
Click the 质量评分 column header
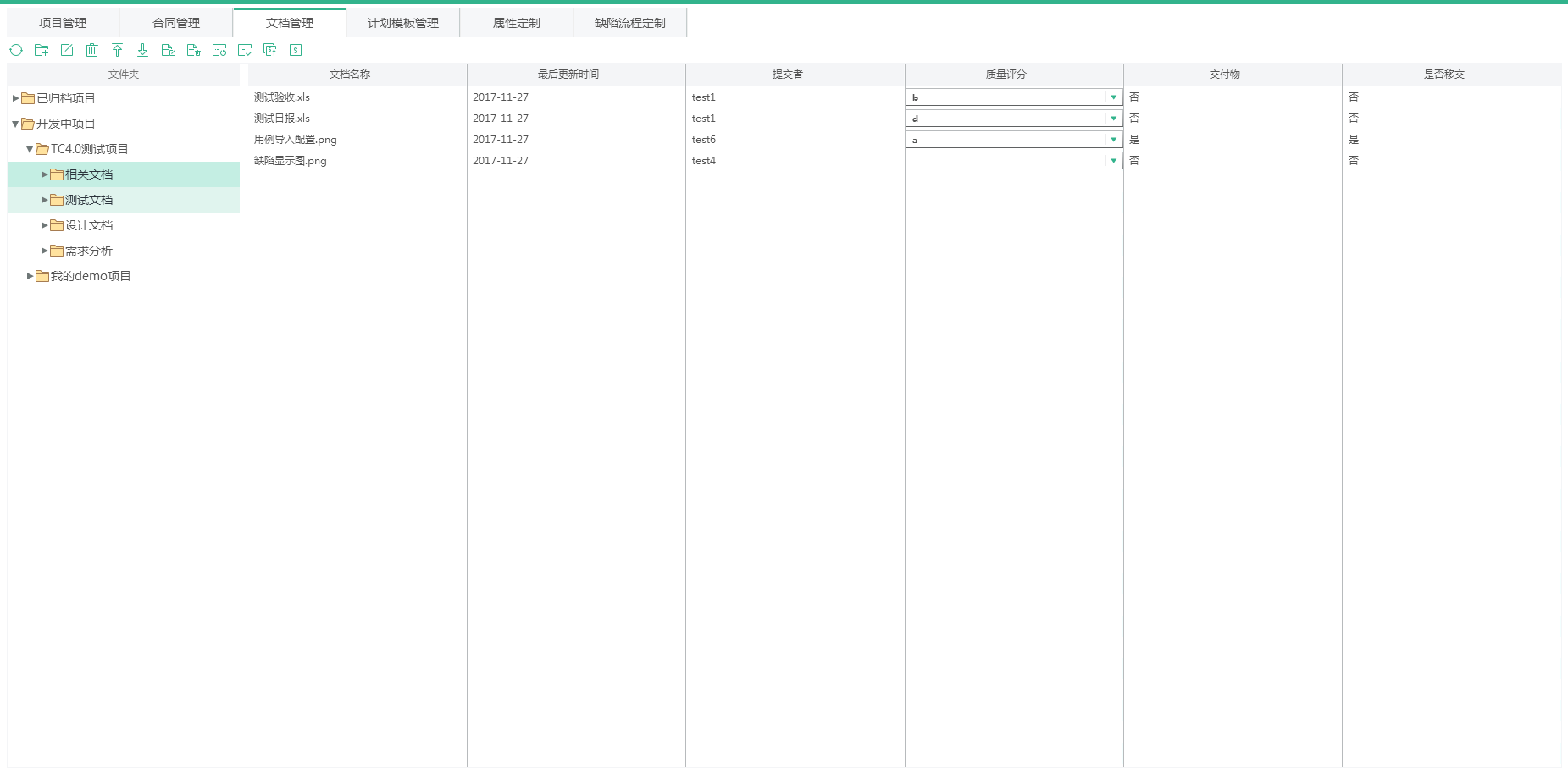pyautogui.click(x=1014, y=75)
